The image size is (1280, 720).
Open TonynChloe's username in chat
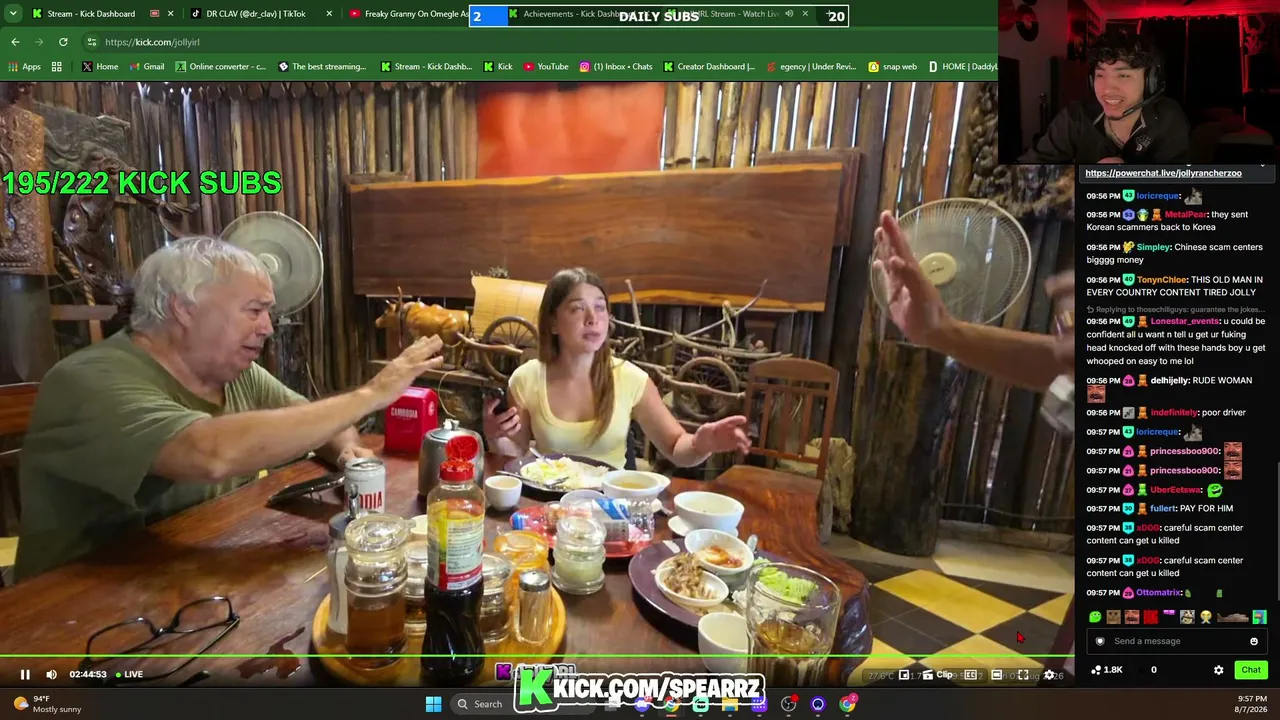(x=1162, y=280)
